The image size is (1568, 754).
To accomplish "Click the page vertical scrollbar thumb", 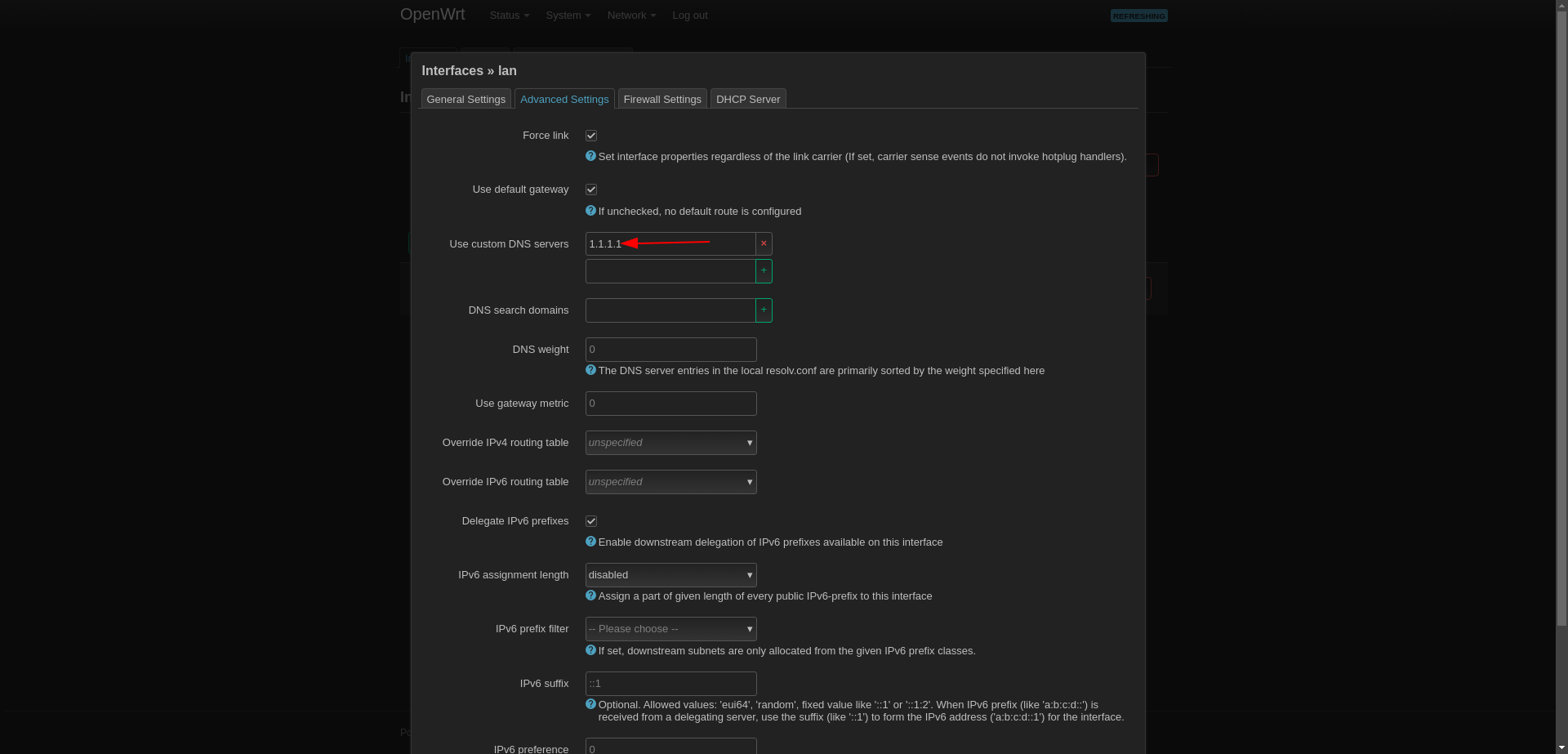I will click(1561, 319).
